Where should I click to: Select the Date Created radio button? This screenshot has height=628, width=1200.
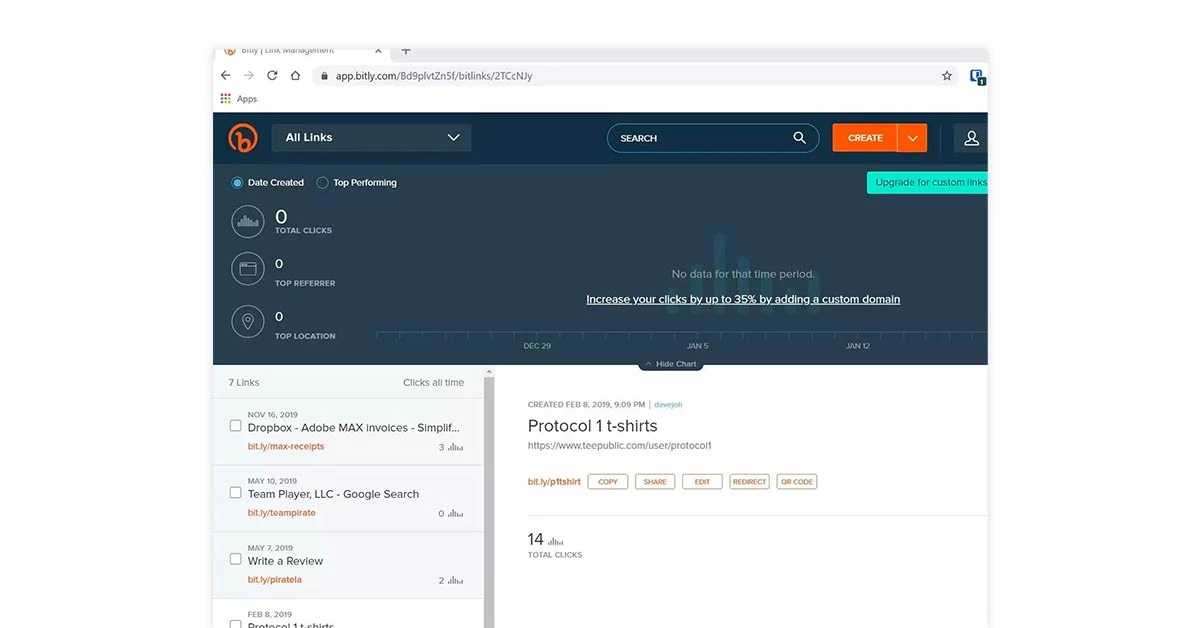click(x=237, y=183)
